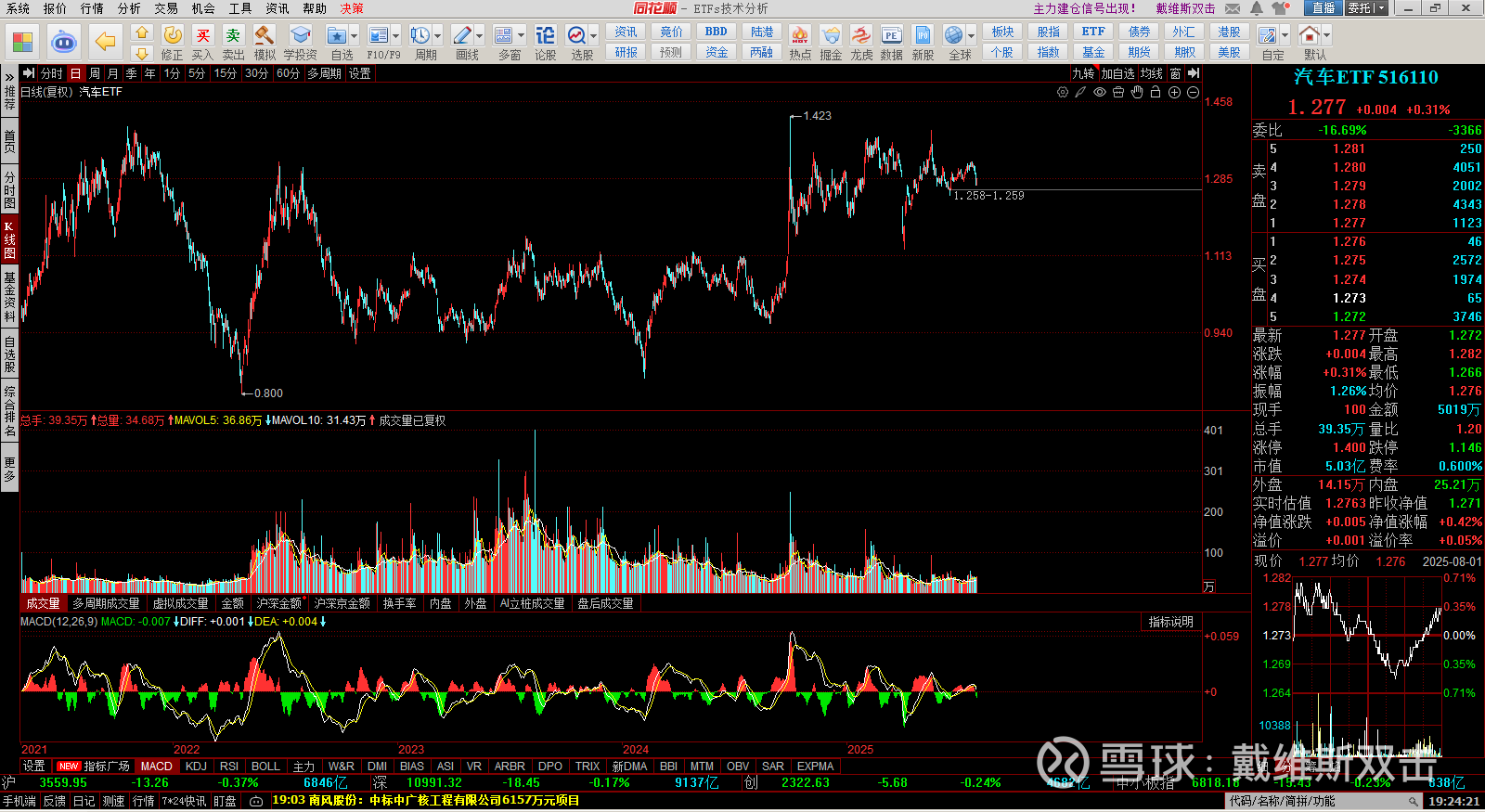This screenshot has height=812, width=1485.
Task: Expand the 画线 draw line dropdown arrow
Action: coord(480,36)
